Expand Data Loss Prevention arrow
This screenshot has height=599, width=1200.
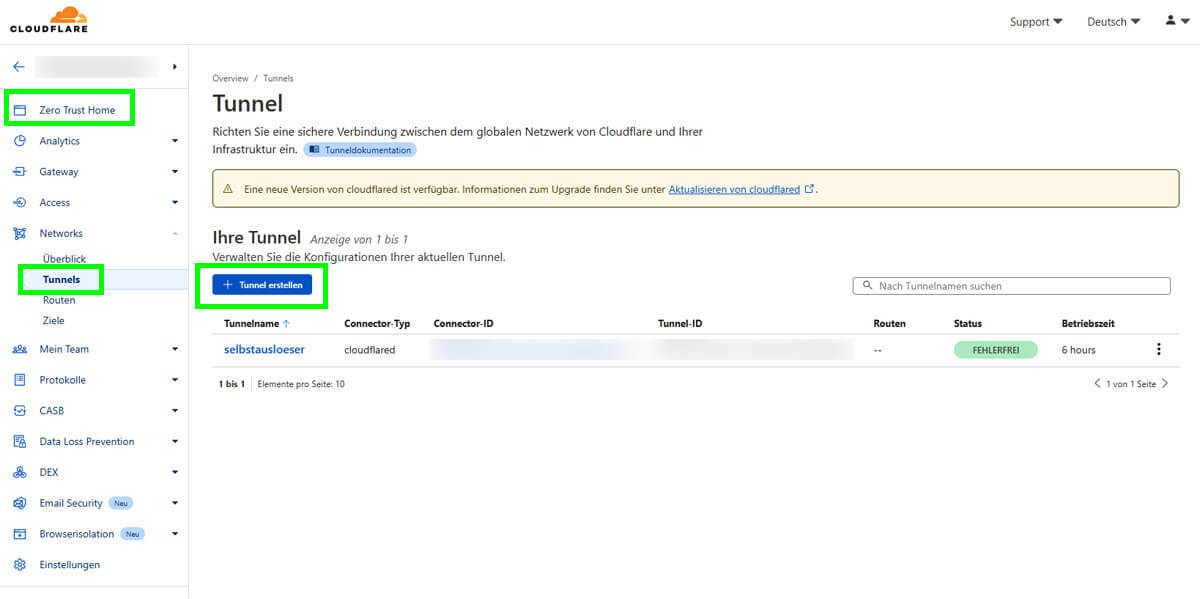click(175, 442)
